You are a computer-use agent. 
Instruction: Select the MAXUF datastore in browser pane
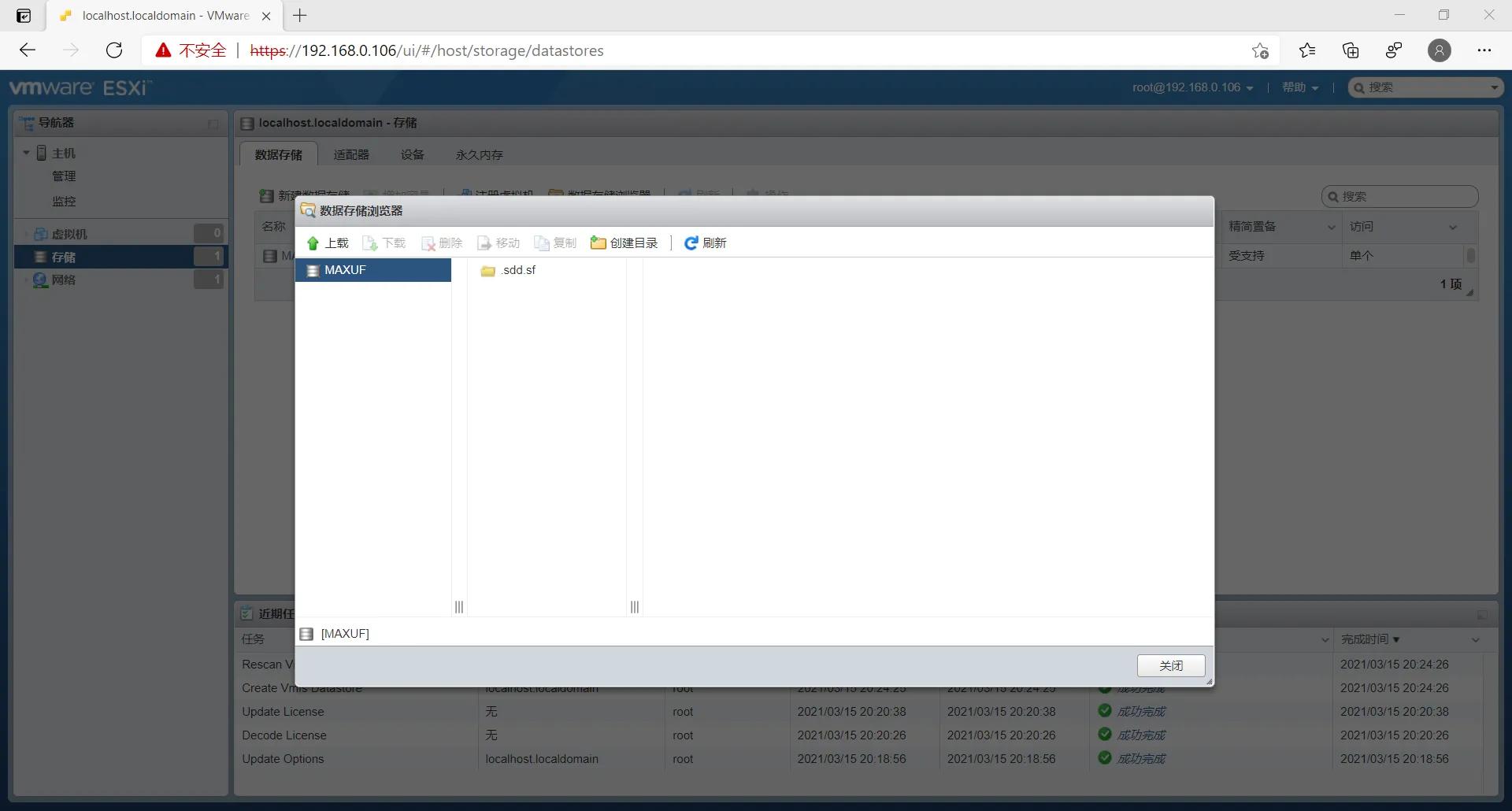pyautogui.click(x=346, y=269)
